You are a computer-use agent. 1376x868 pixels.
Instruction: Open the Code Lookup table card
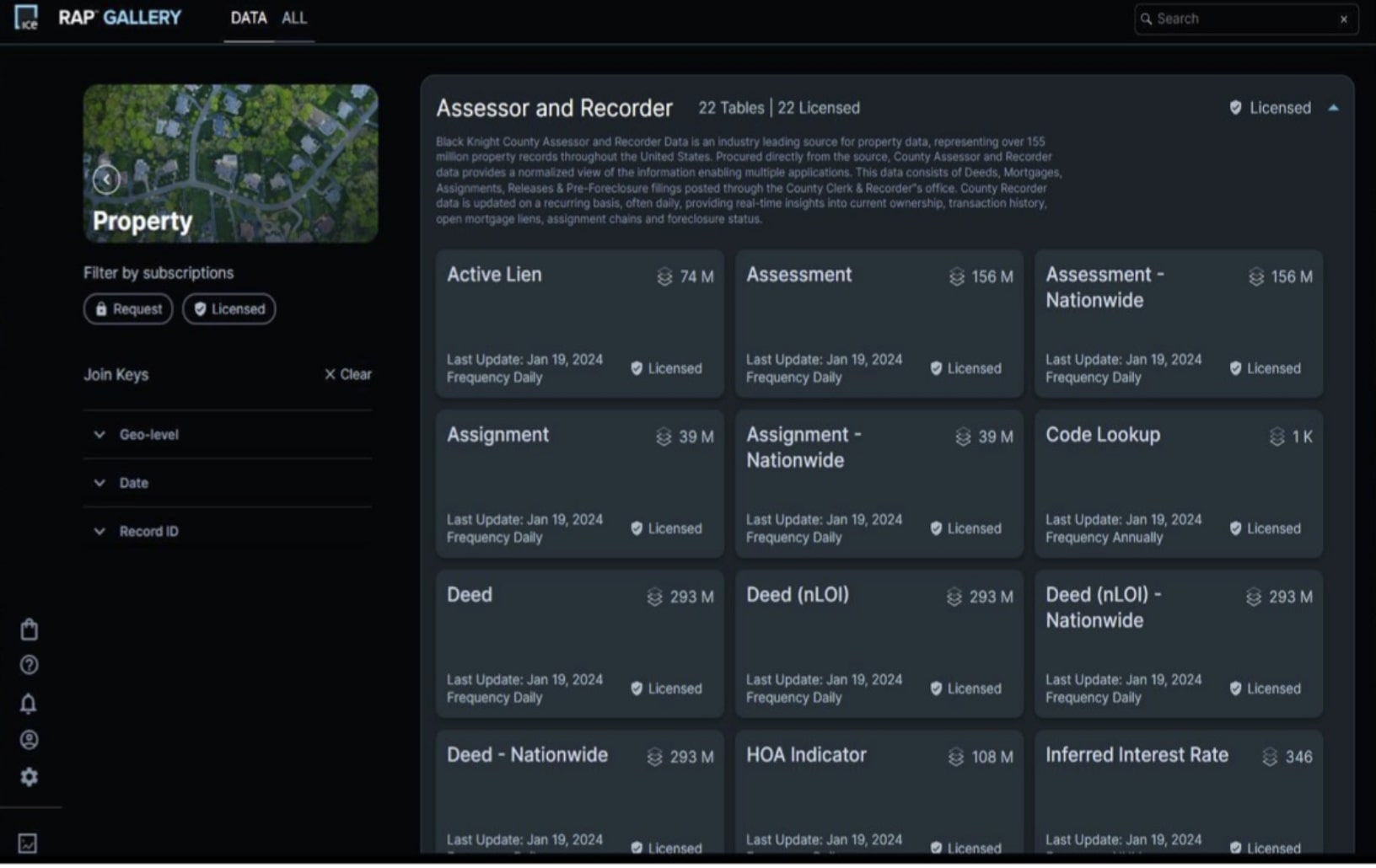[1178, 483]
